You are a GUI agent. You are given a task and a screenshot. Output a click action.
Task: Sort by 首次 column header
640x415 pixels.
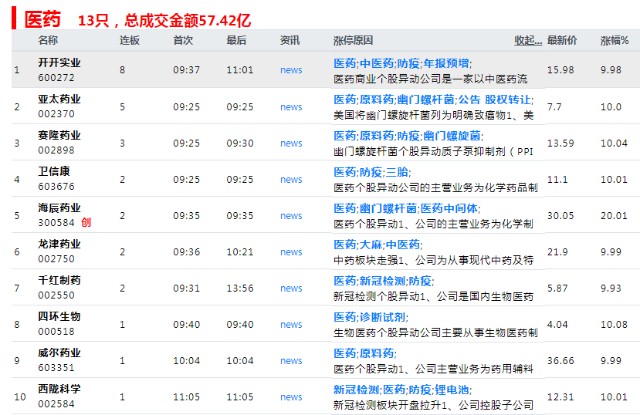(x=183, y=40)
